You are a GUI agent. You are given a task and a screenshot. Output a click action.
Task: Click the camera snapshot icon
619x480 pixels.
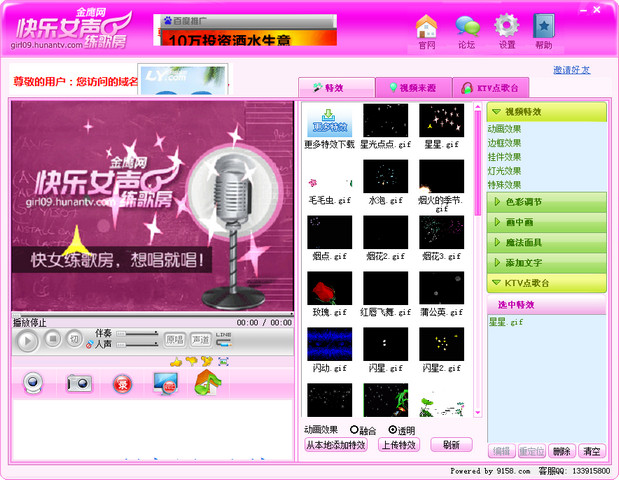click(x=79, y=383)
